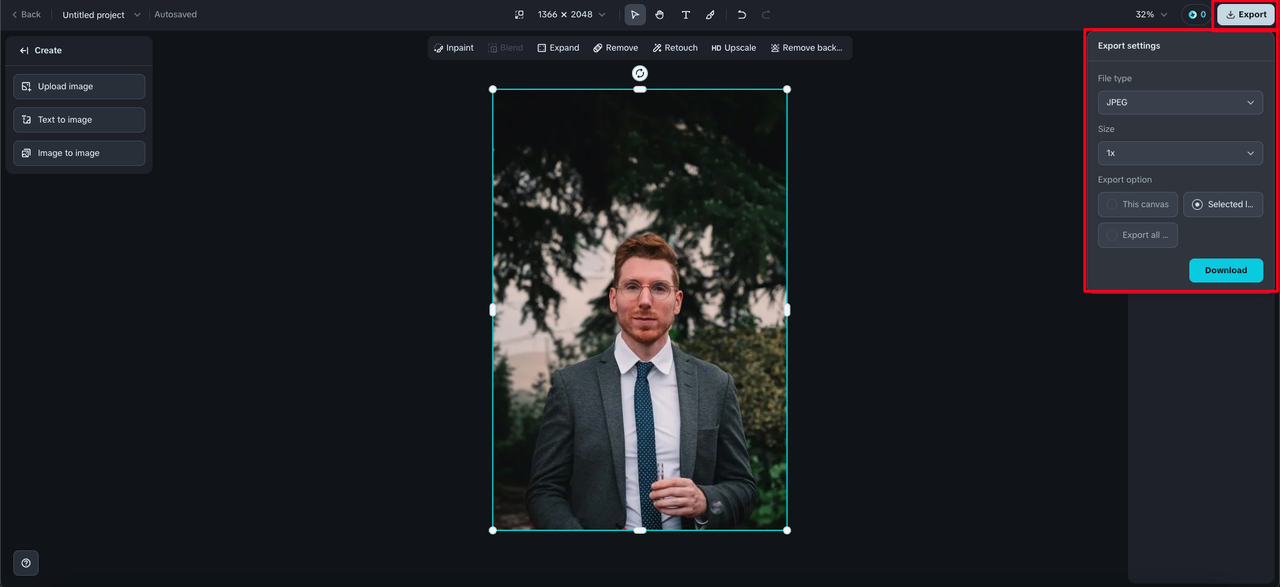Apply the Retouch tool

point(675,48)
